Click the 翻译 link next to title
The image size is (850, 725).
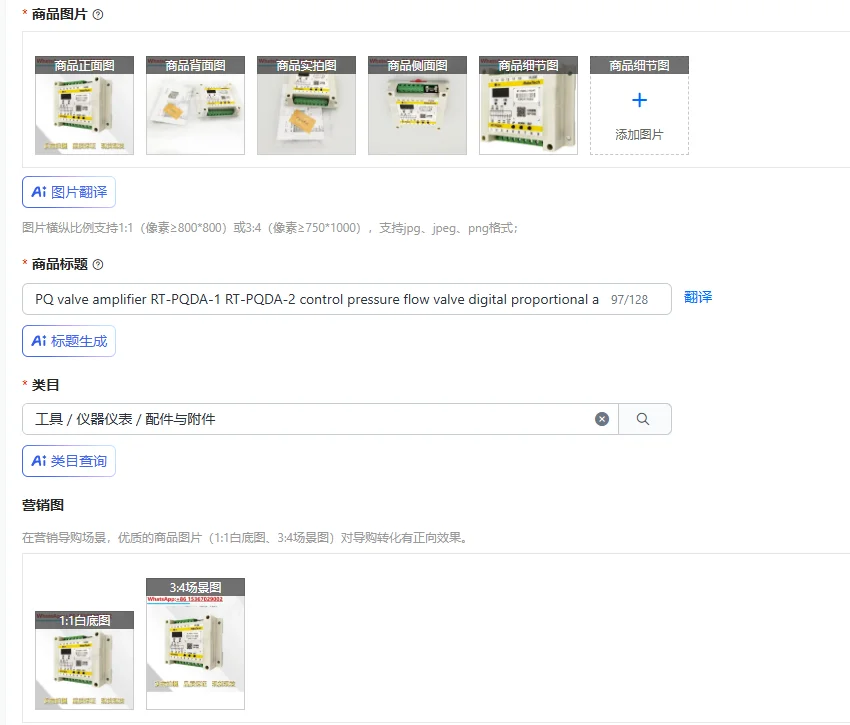(x=698, y=297)
